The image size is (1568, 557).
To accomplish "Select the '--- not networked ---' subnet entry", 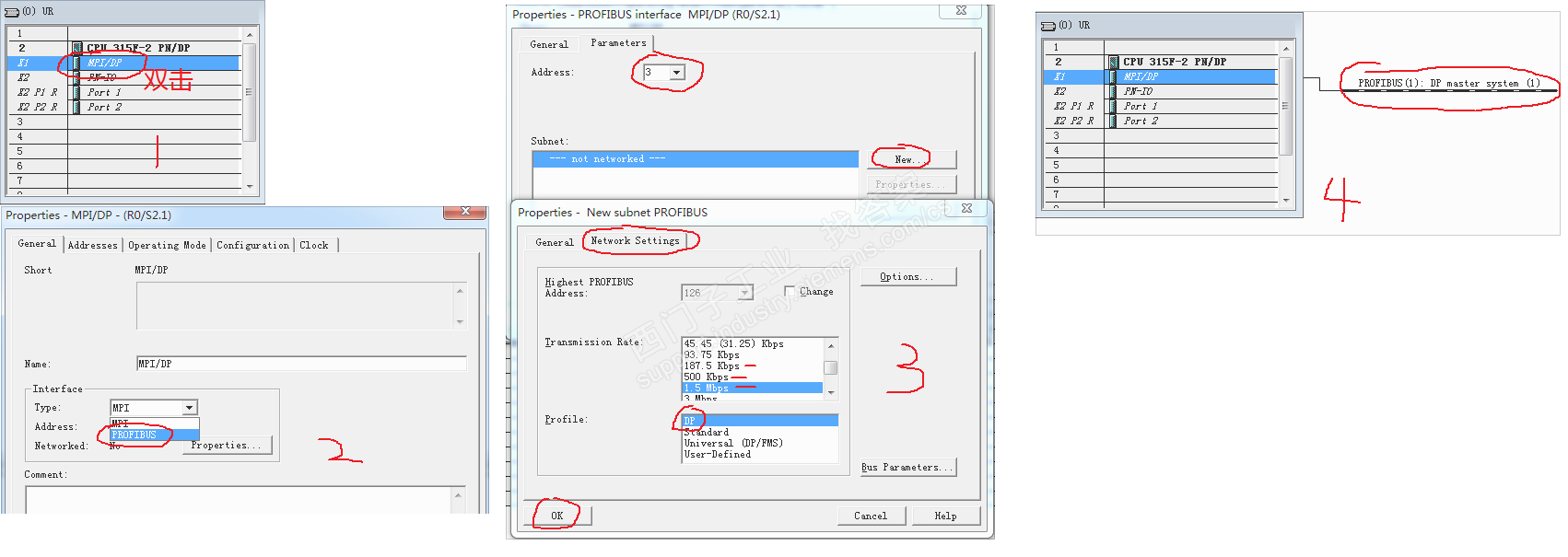I will tap(696, 159).
